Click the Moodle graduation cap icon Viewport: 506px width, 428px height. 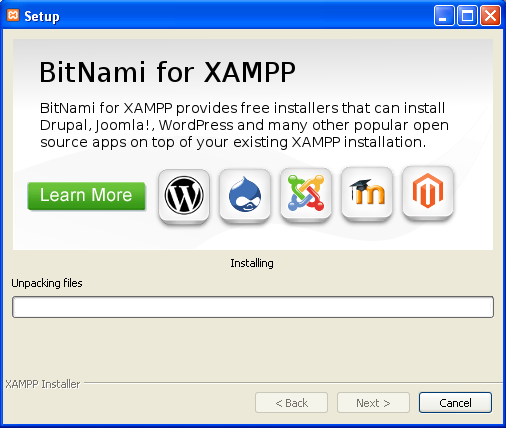pyautogui.click(x=367, y=194)
